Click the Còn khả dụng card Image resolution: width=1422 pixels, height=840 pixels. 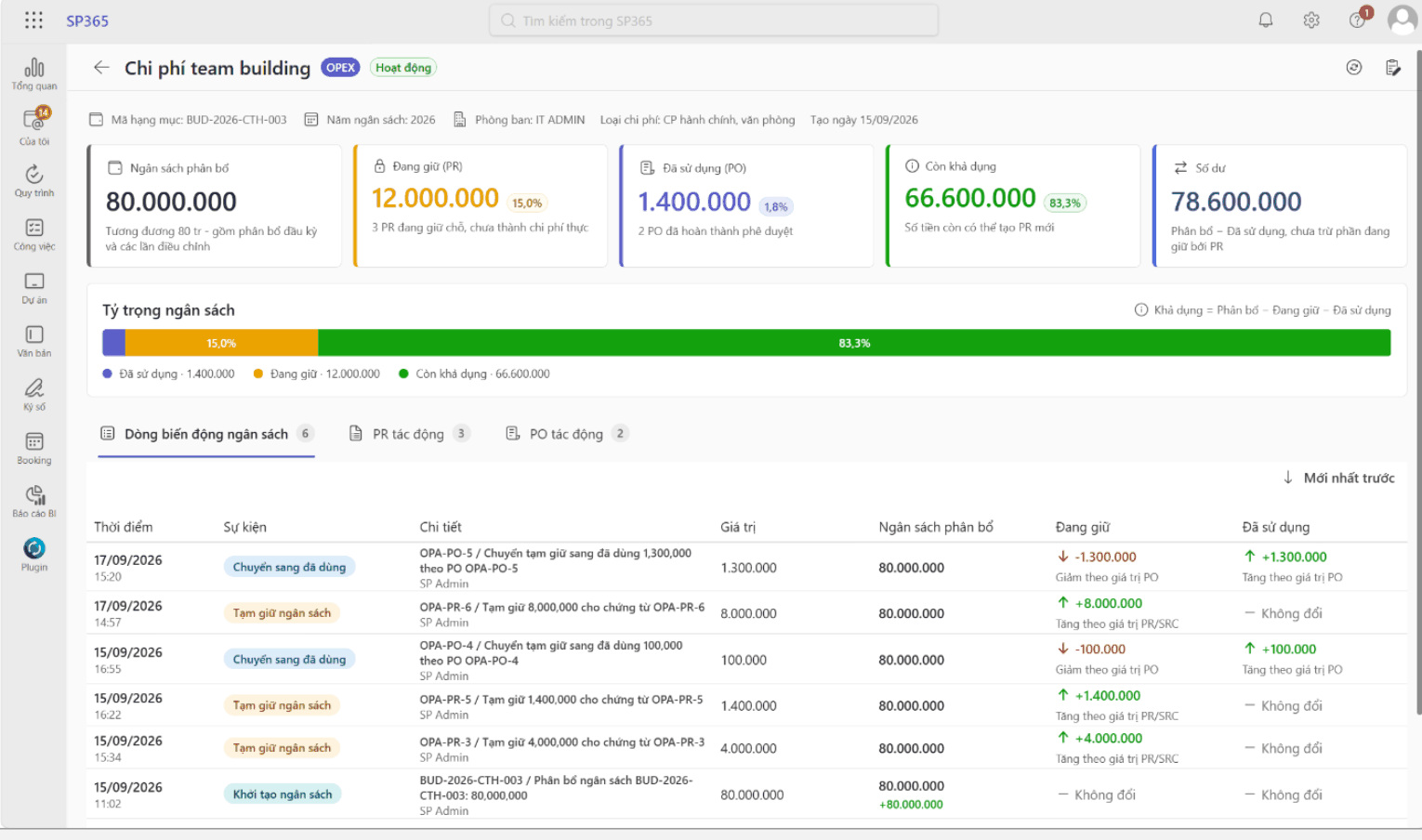(1013, 206)
